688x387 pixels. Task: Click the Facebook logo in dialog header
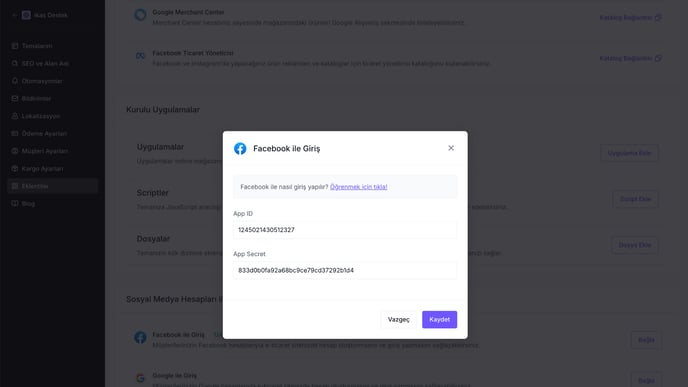[x=240, y=149]
